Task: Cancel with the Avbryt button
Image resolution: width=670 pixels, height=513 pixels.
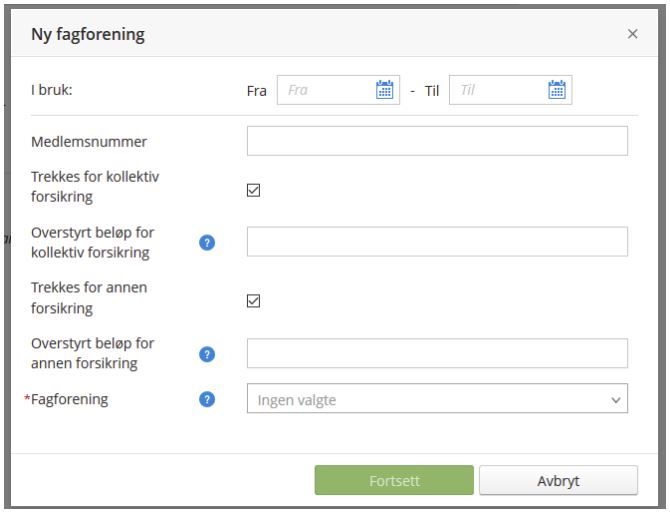Action: coord(558,480)
